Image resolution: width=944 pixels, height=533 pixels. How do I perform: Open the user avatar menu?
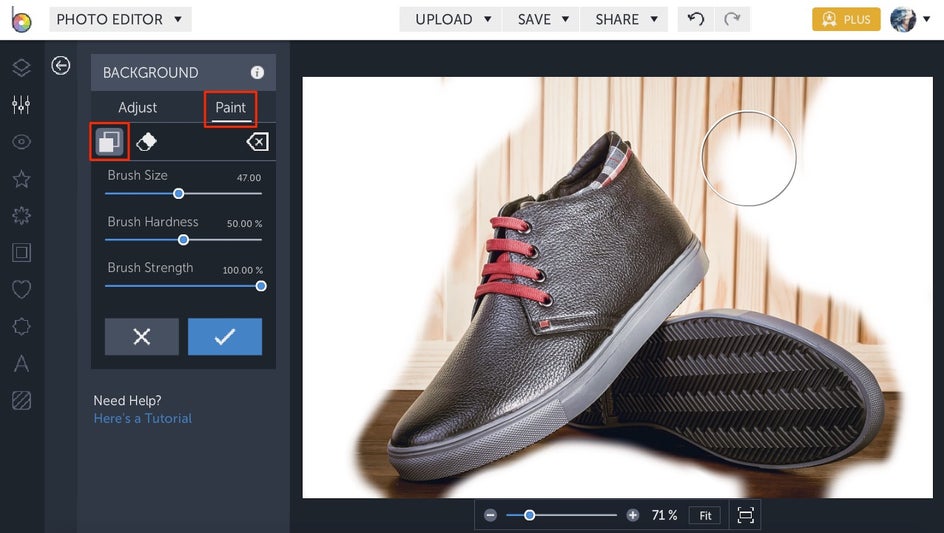point(910,19)
